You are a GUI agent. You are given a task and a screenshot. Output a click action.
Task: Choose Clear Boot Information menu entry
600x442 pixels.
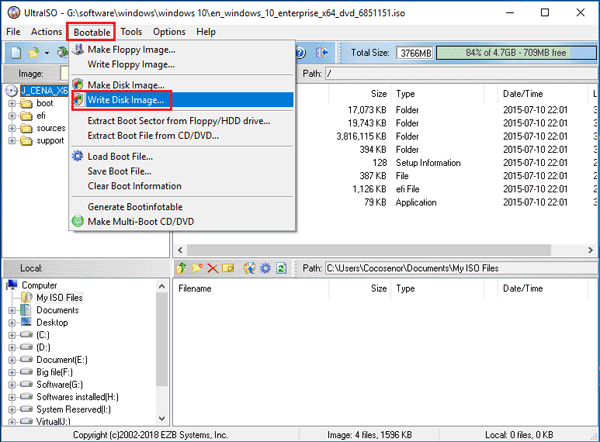tap(134, 186)
